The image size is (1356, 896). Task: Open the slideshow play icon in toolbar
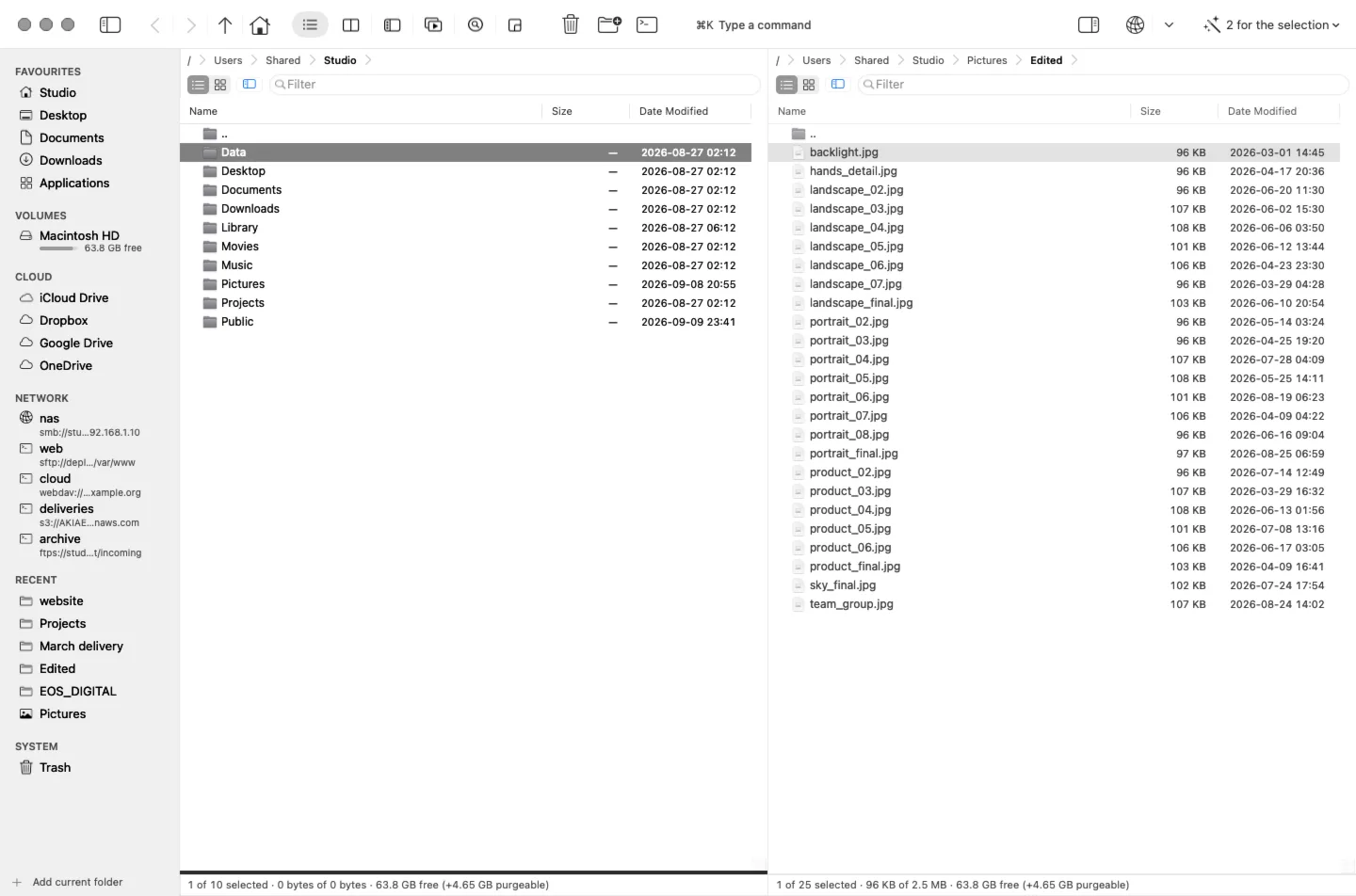[x=433, y=24]
